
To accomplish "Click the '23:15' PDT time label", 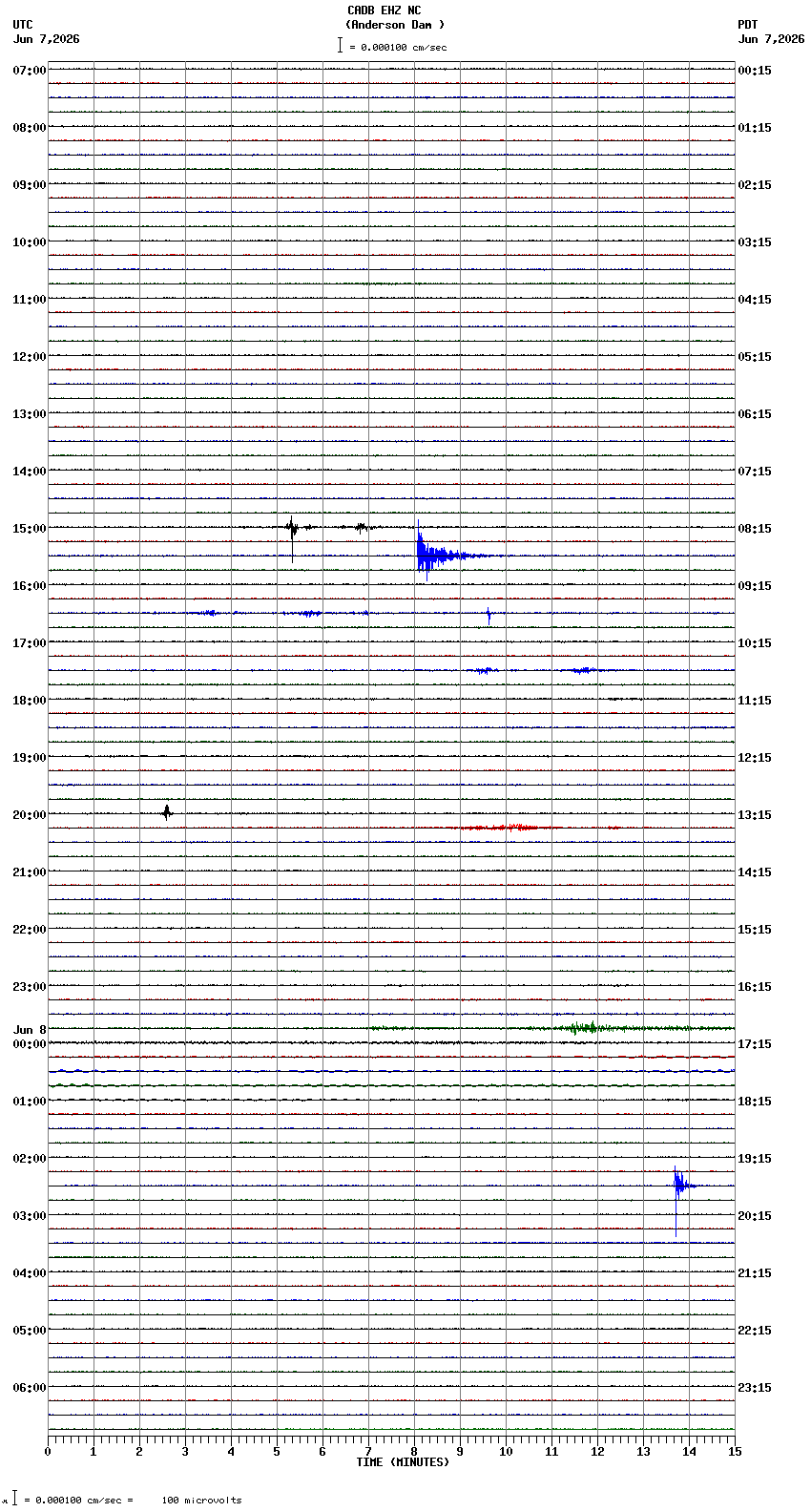I will [755, 1388].
